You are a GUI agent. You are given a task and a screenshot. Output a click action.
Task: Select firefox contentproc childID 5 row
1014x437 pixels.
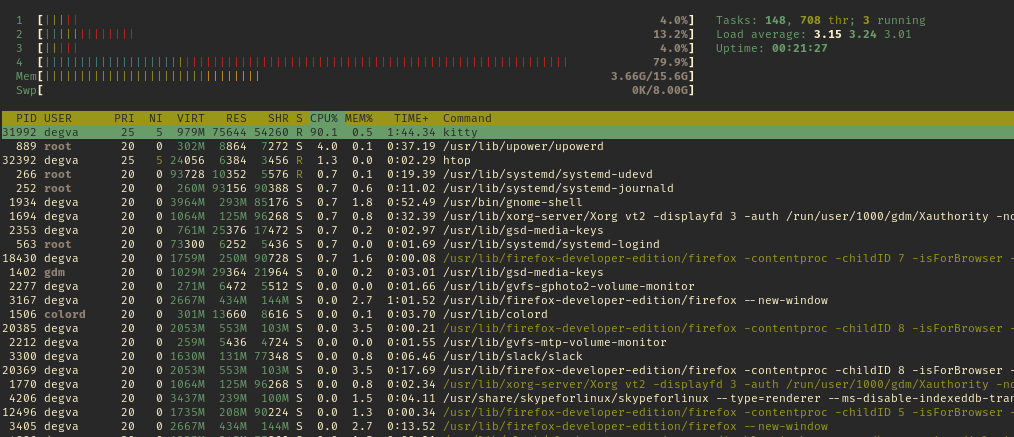(x=507, y=412)
